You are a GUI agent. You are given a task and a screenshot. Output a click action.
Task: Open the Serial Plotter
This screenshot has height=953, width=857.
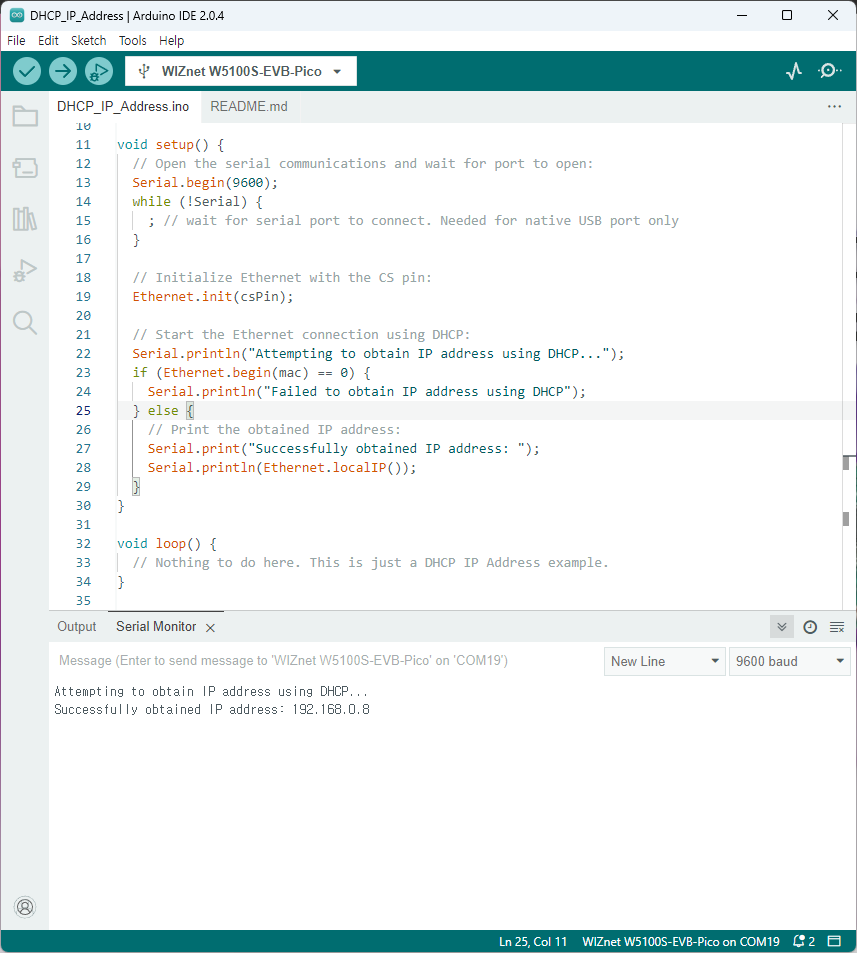[x=793, y=70]
